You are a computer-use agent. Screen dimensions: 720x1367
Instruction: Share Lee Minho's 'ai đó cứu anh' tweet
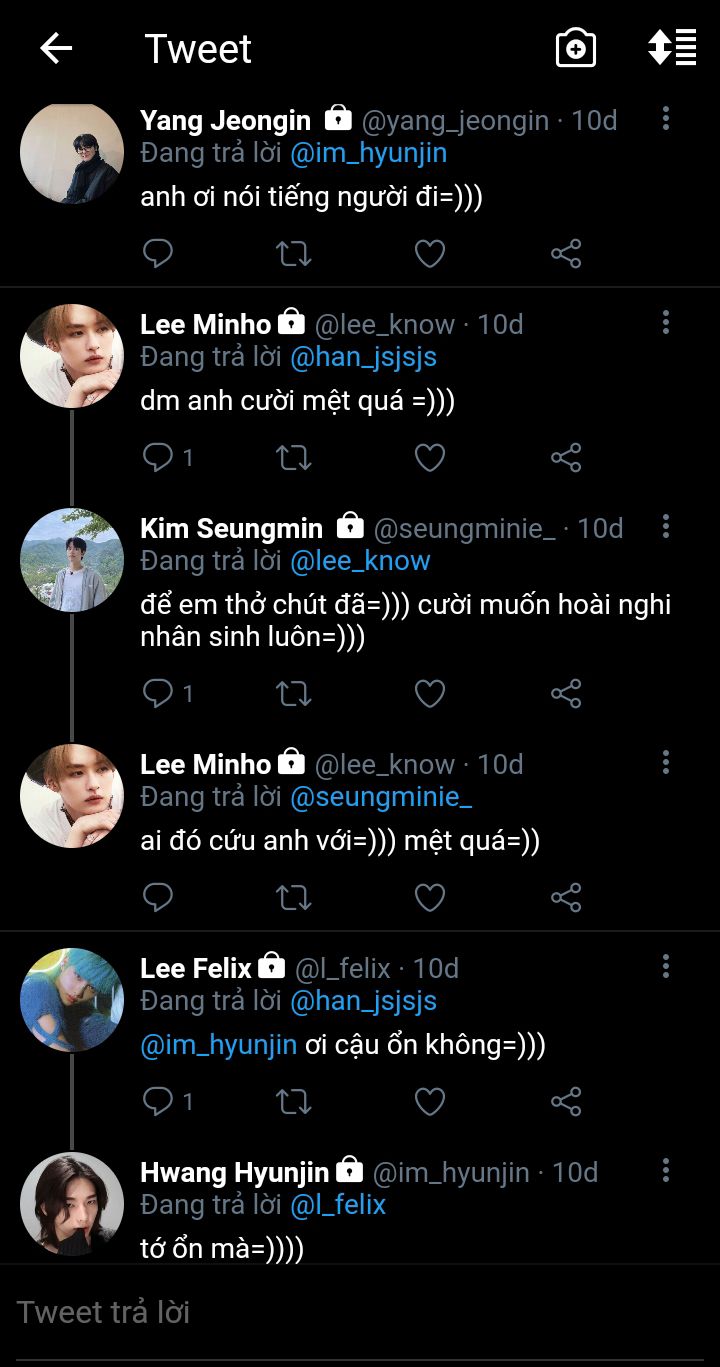click(x=566, y=898)
